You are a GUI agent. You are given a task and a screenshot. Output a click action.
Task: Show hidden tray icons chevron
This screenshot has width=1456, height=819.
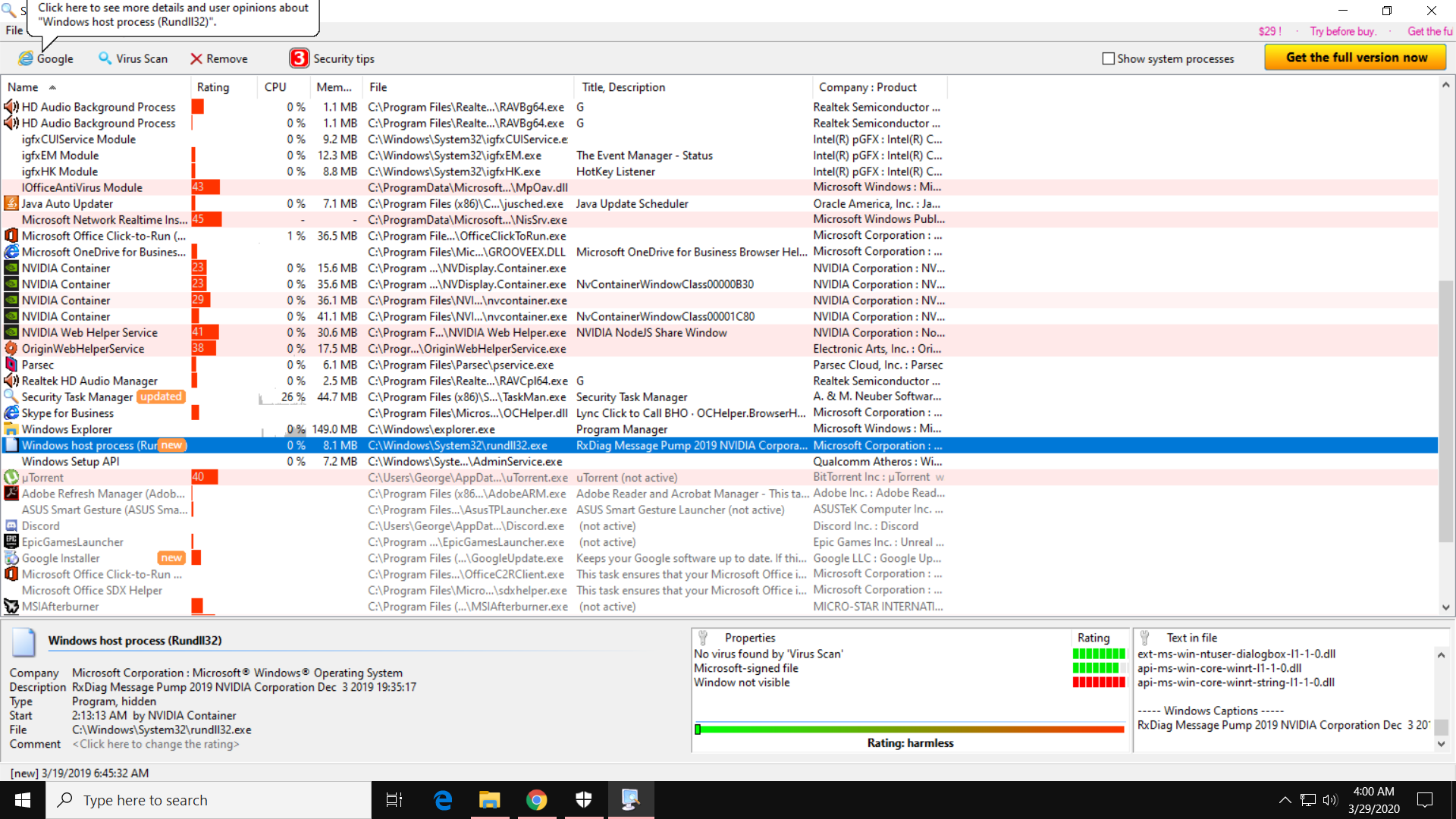tap(1285, 800)
